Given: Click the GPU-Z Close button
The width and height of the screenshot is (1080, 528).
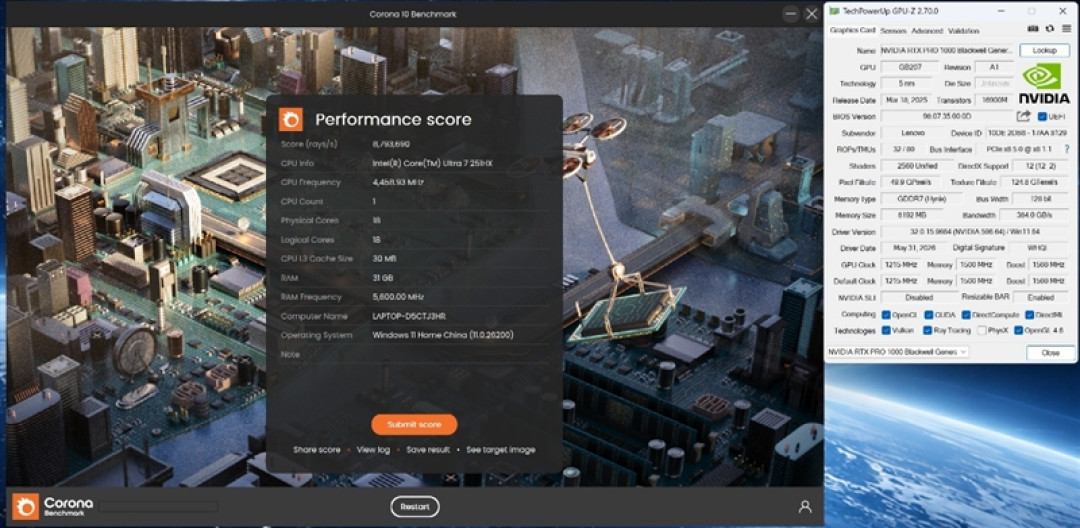Looking at the screenshot, I should (1050, 352).
